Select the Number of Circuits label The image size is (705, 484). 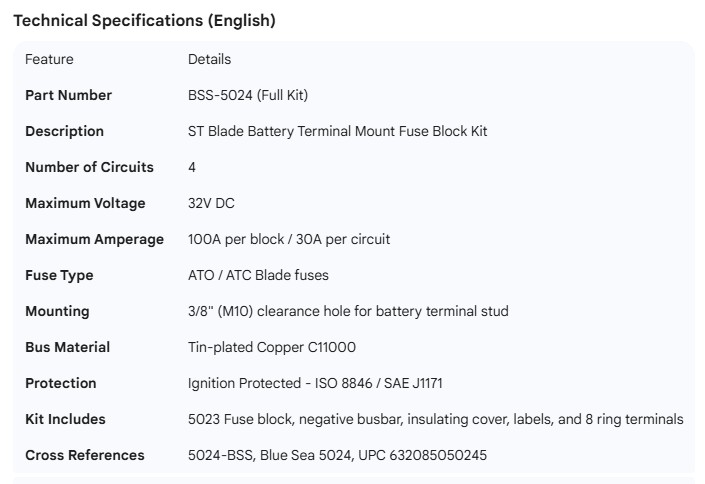coord(89,167)
